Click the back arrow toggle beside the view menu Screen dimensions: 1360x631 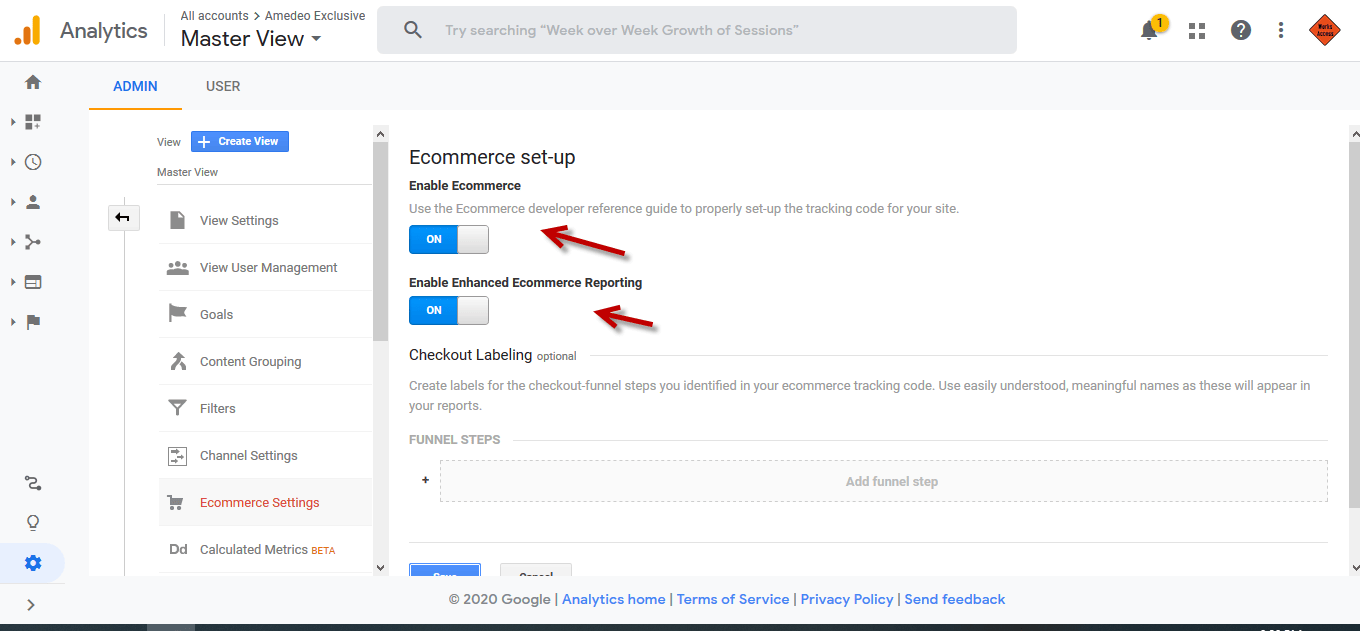(x=124, y=217)
